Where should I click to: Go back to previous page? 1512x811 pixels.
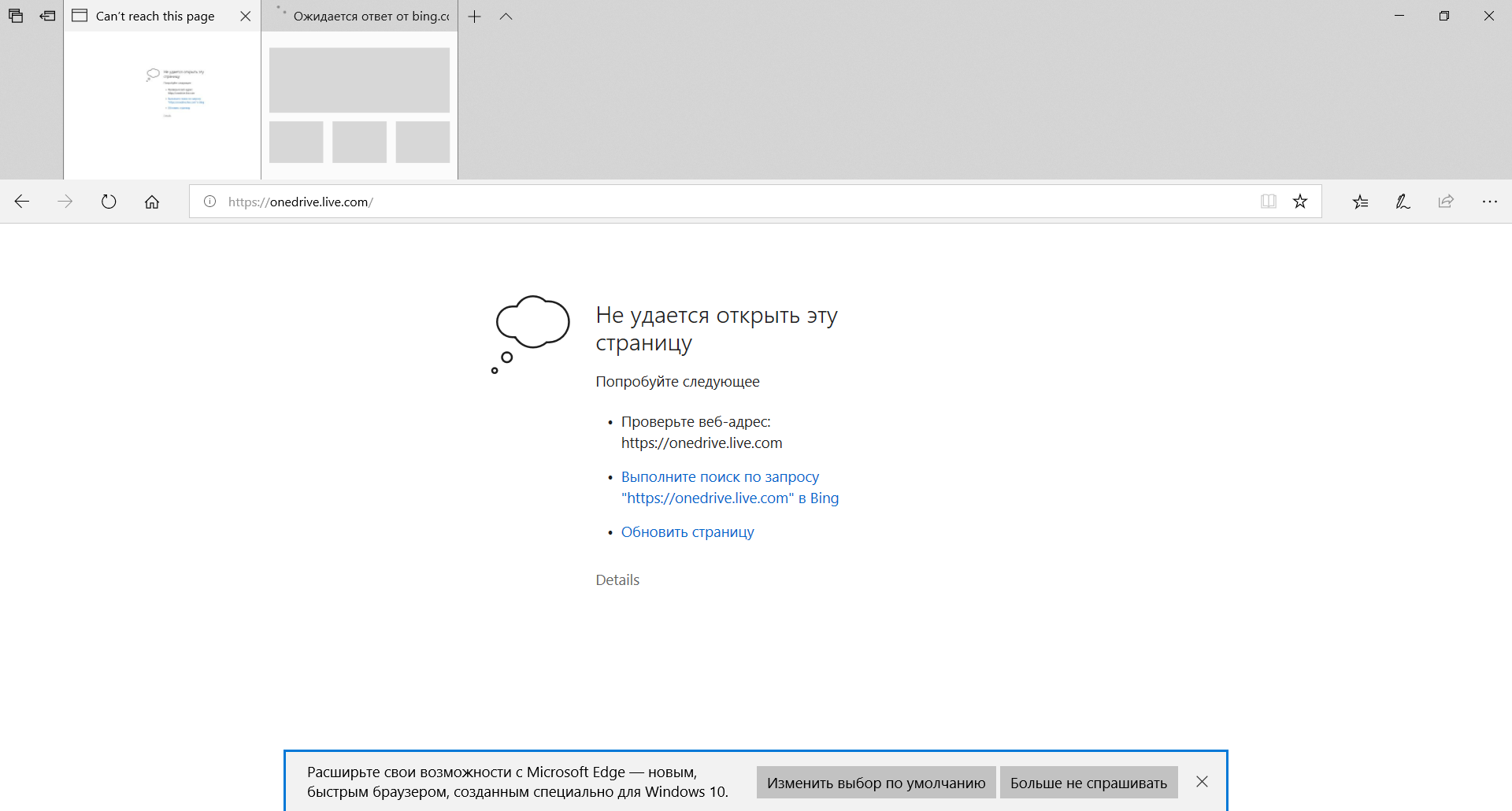tap(22, 202)
